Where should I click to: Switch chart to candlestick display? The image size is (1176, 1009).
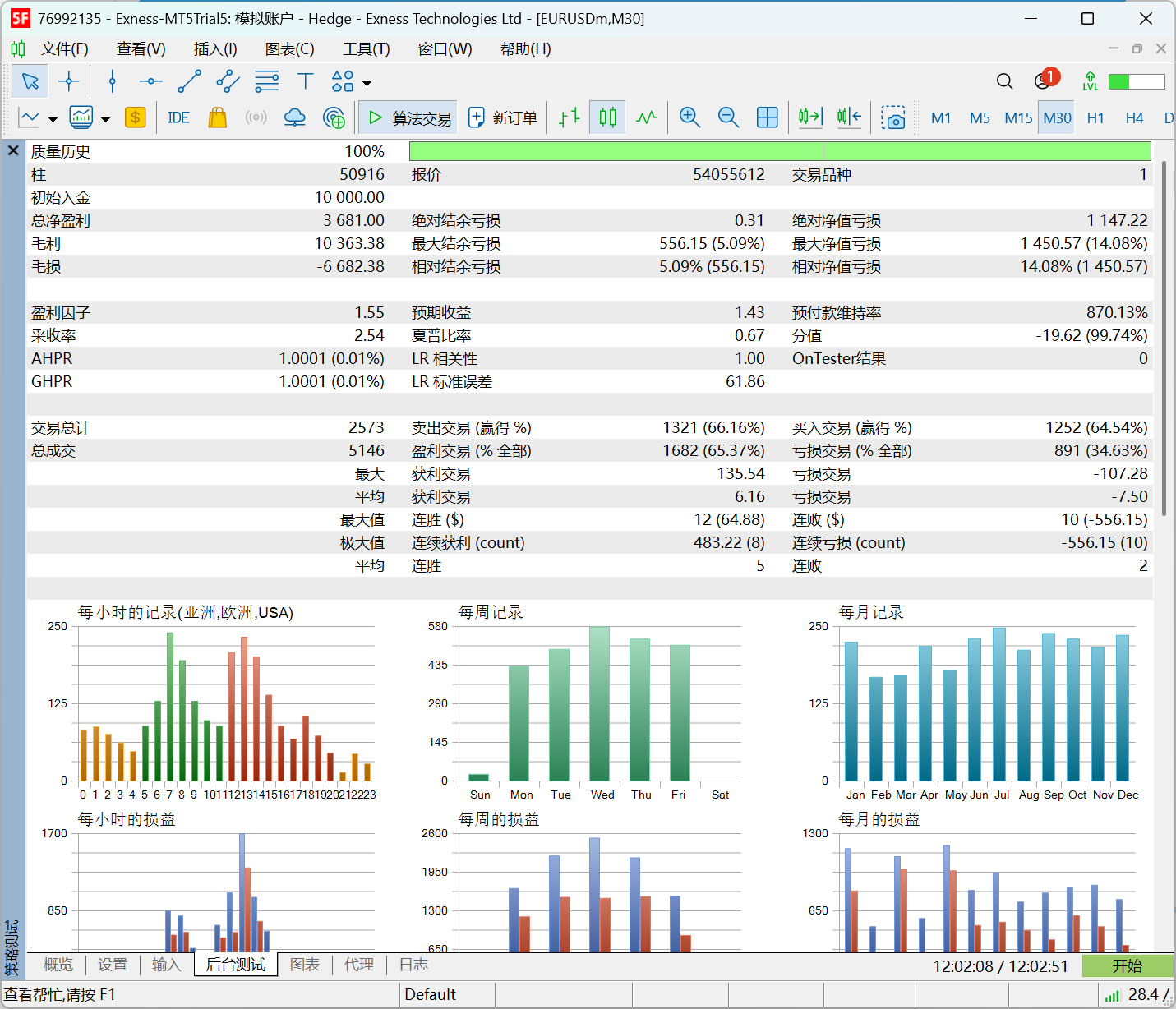coord(607,117)
